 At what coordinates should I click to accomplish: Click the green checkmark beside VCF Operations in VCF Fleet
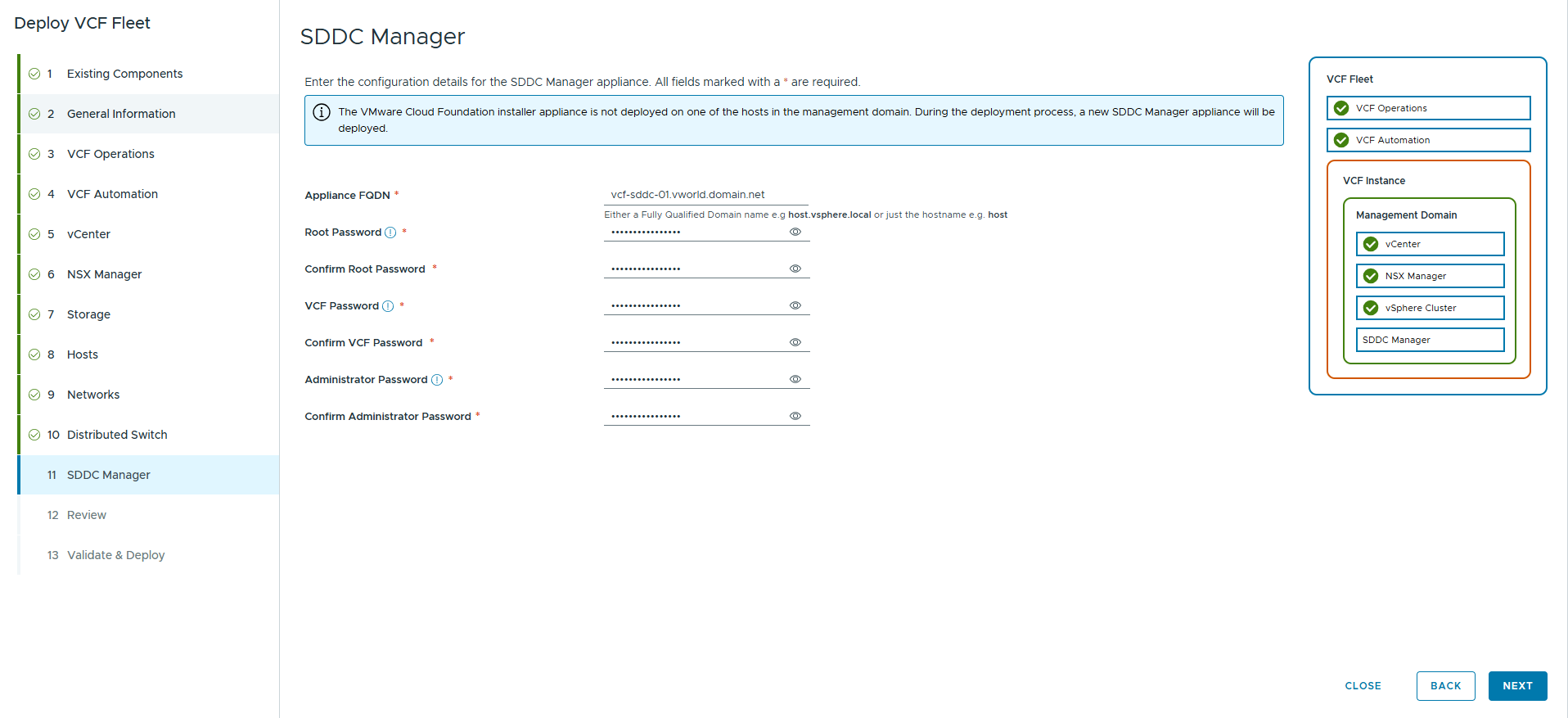coord(1341,108)
